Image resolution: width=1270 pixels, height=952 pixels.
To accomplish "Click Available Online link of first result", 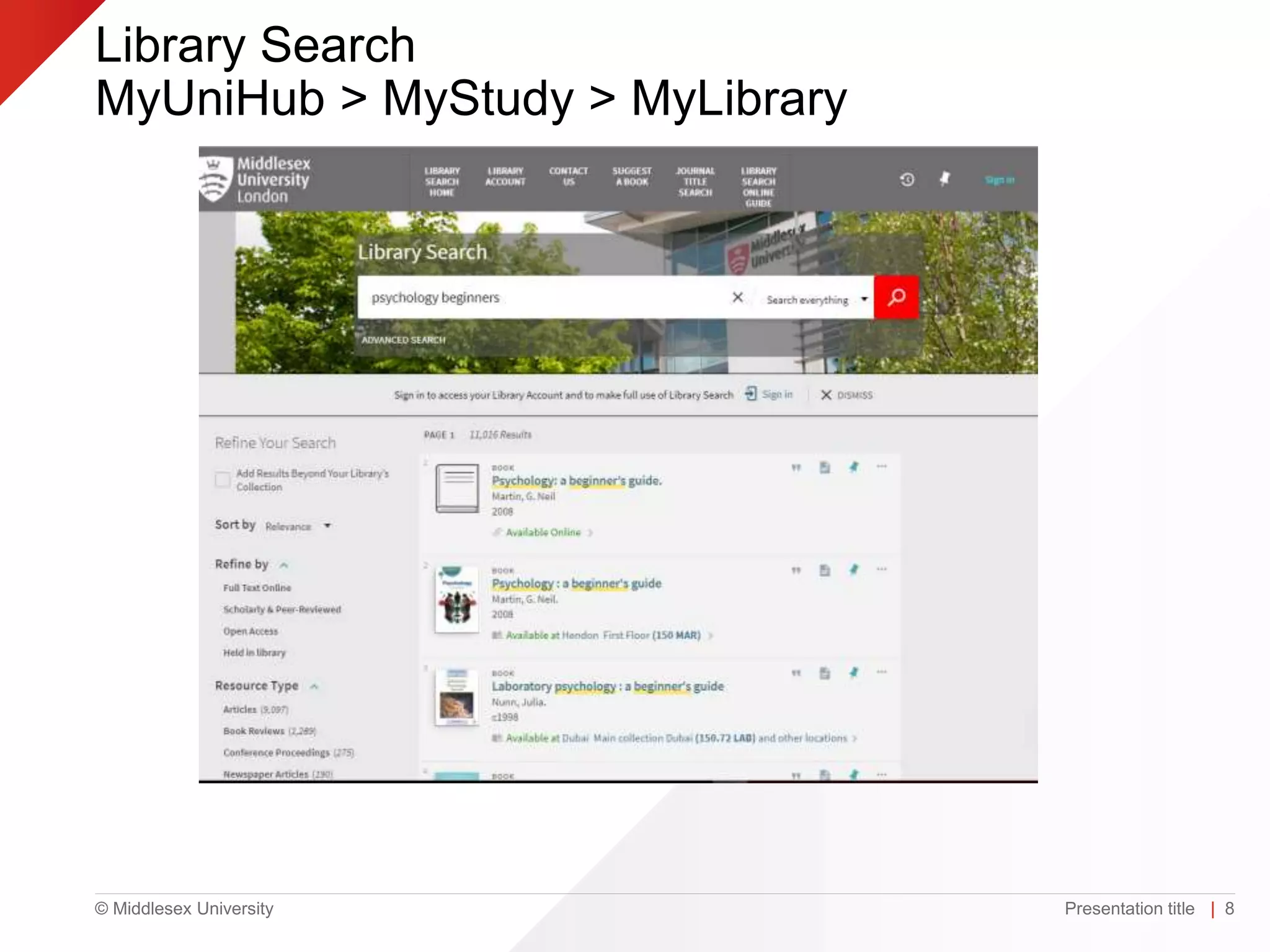I will click(x=543, y=532).
